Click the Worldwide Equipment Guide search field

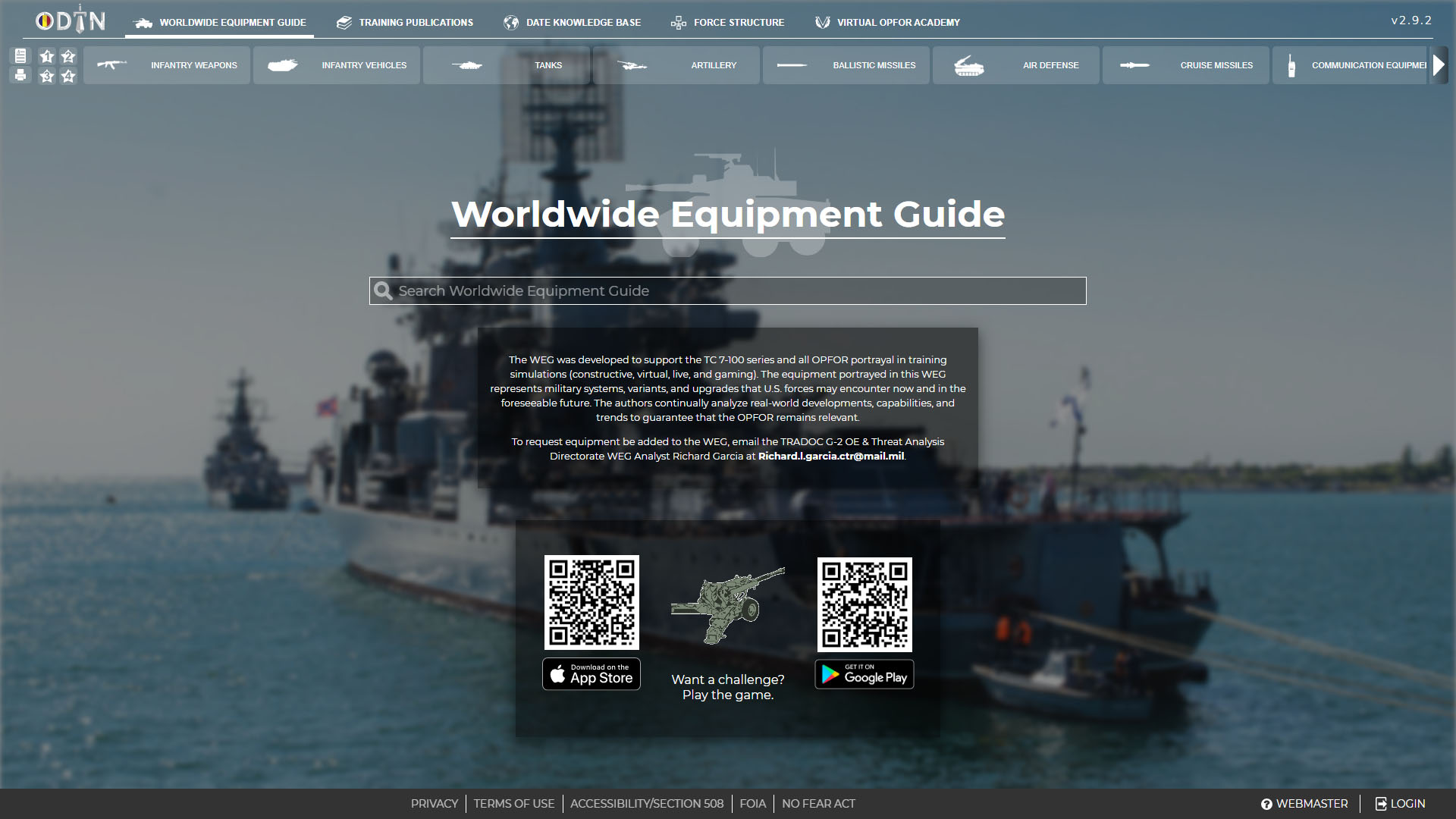(728, 291)
